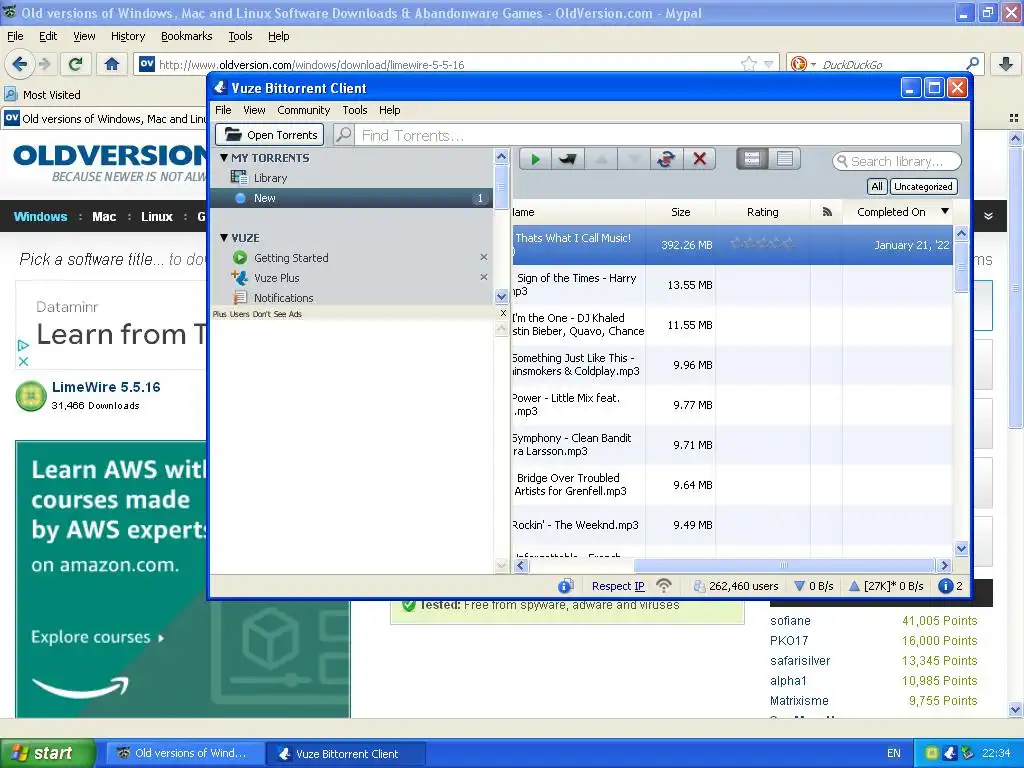1024x768 pixels.
Task: Collapse the VUZE sidebar section
Action: point(224,238)
